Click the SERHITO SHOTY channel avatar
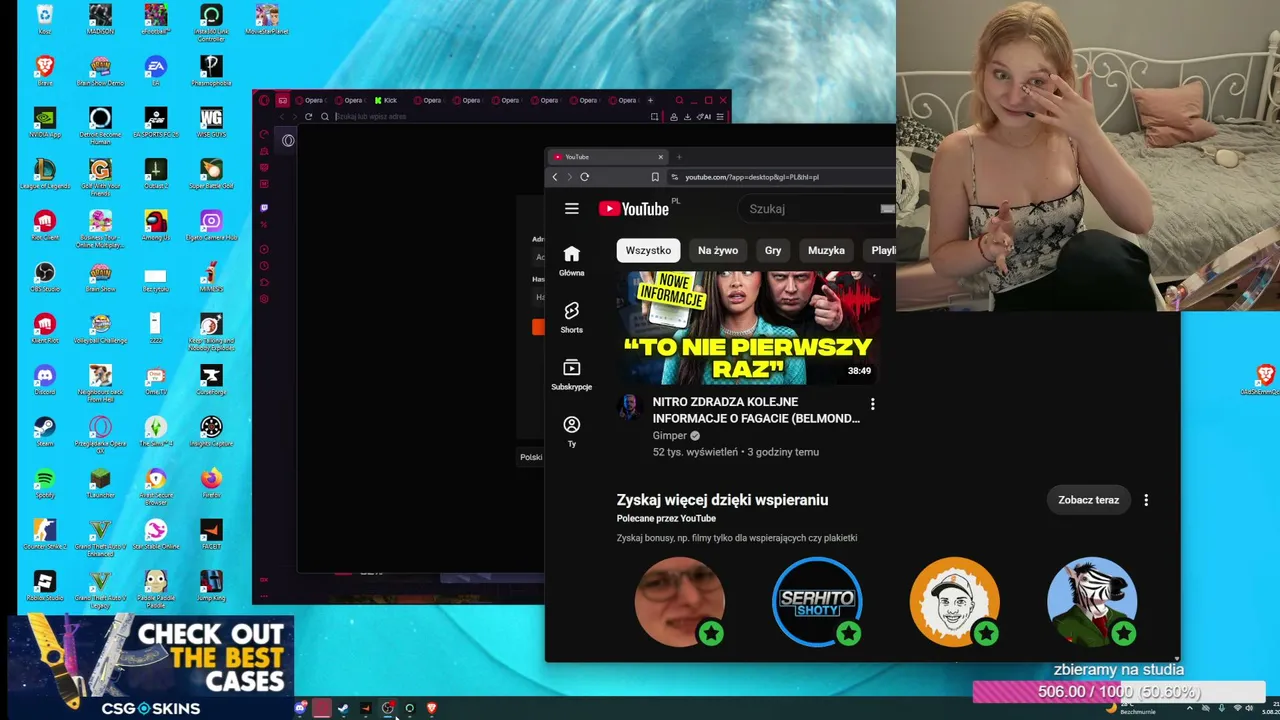The width and height of the screenshot is (1280, 720). click(x=817, y=602)
